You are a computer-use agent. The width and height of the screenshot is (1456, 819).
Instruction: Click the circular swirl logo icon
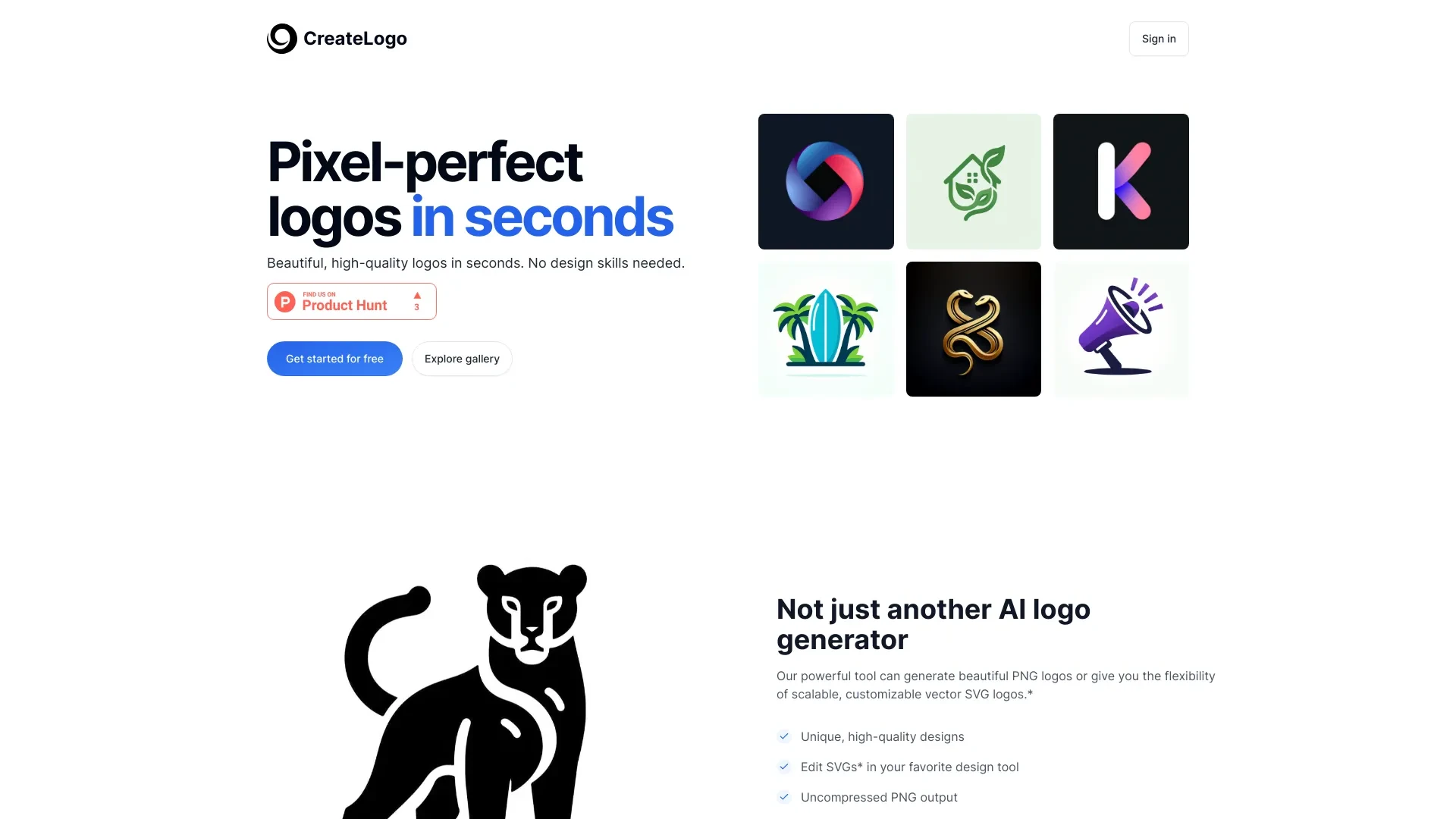tap(281, 38)
